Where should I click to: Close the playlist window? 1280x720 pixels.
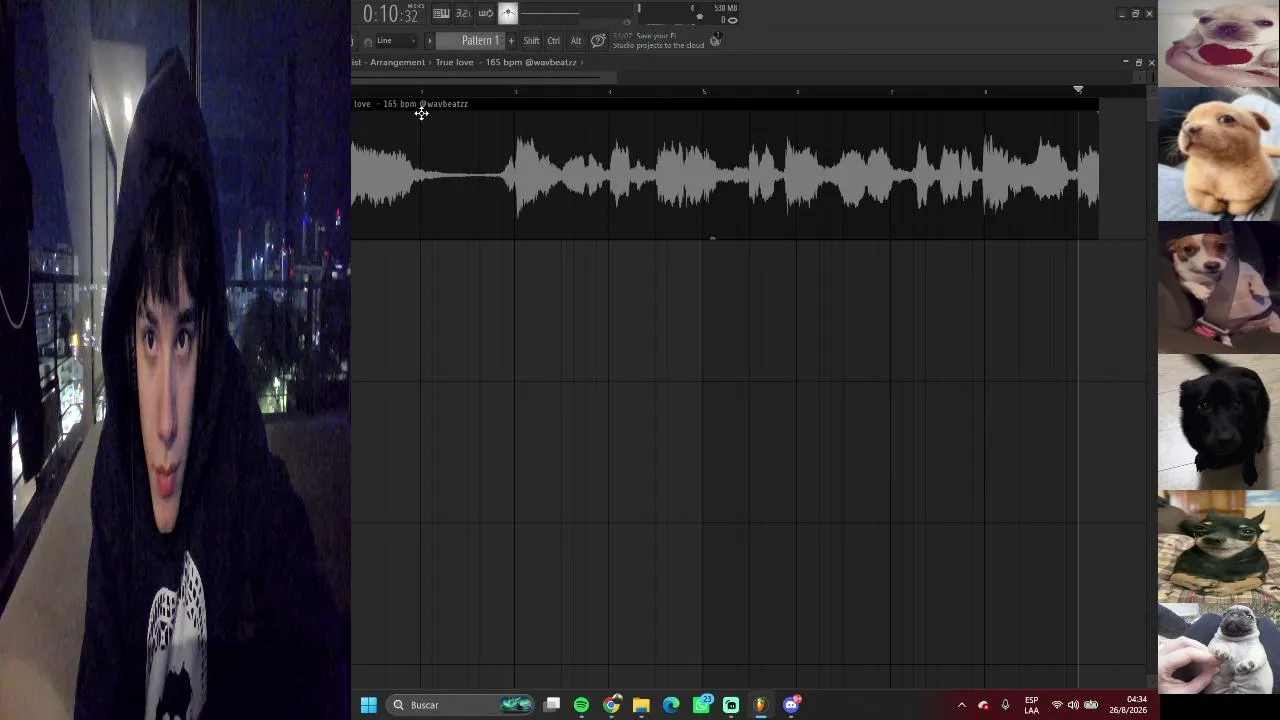point(1151,63)
